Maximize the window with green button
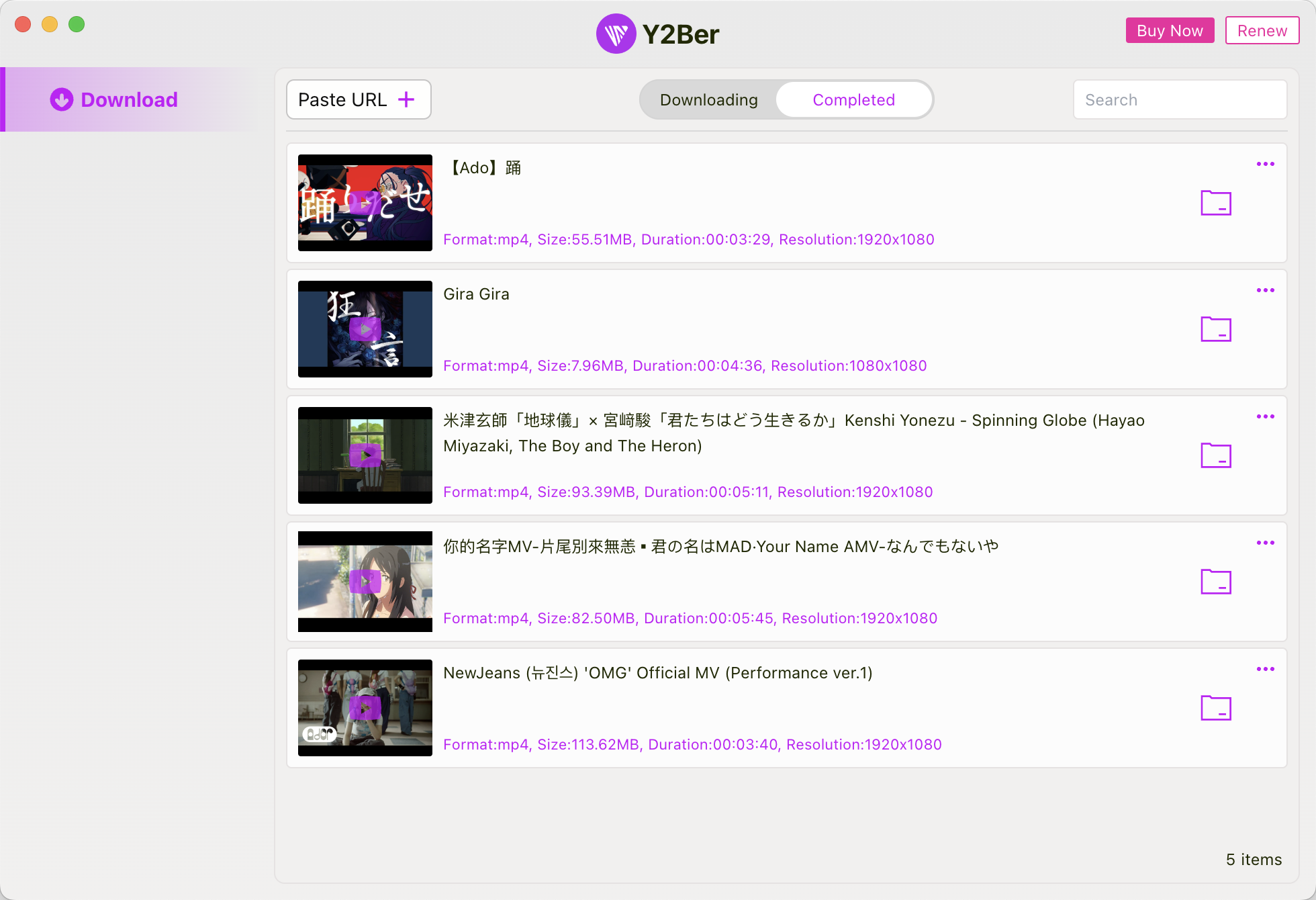This screenshot has height=900, width=1316. tap(77, 24)
